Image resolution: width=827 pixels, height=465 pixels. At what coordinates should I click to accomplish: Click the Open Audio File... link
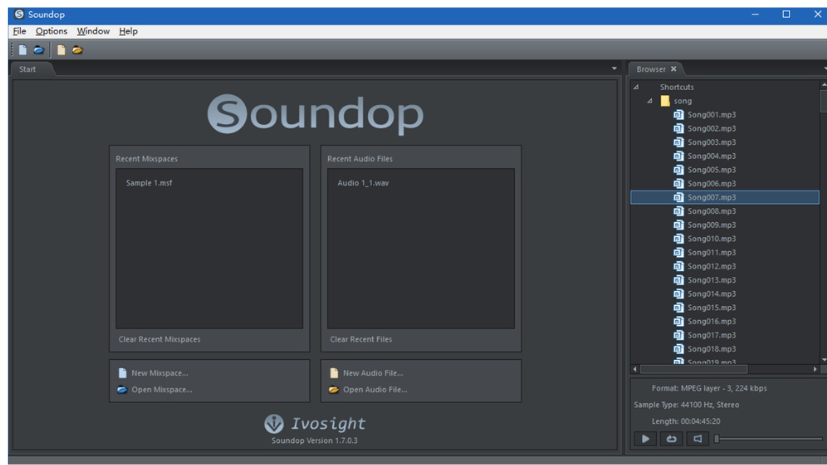374,390
